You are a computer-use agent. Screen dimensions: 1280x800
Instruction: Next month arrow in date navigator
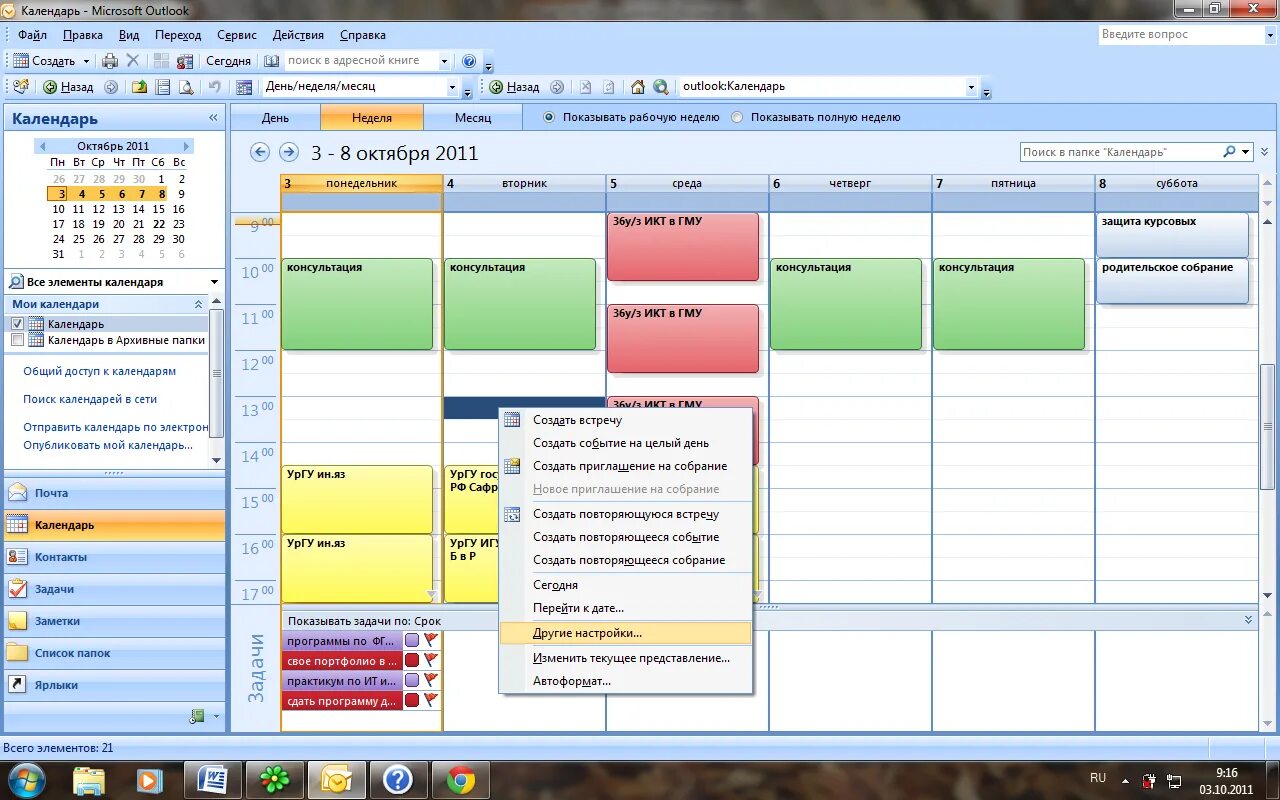(186, 146)
